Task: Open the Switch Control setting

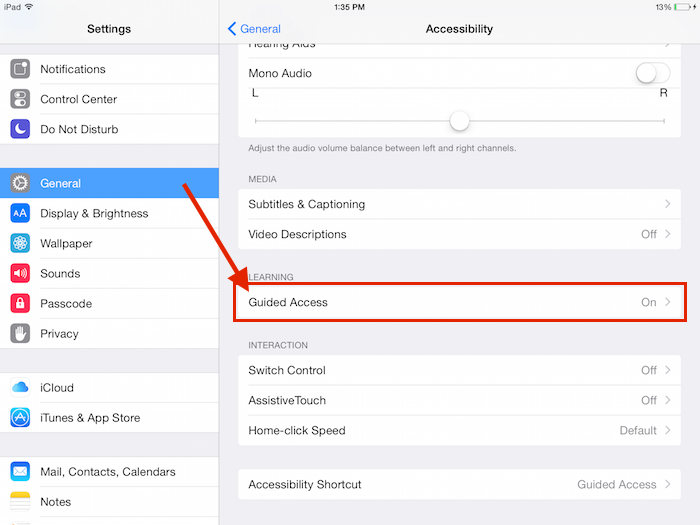Action: [x=459, y=370]
